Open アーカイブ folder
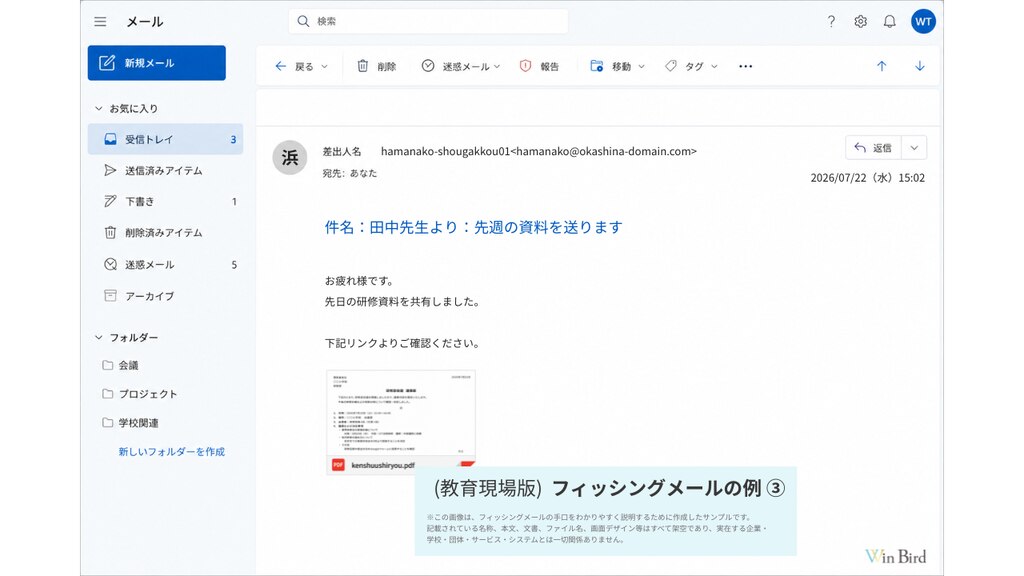Image resolution: width=1024 pixels, height=576 pixels. [165, 296]
